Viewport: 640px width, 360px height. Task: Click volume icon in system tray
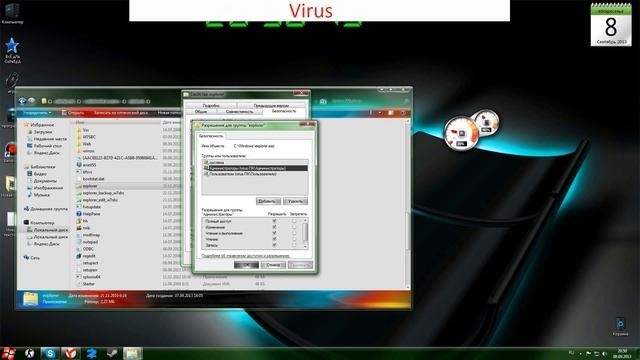[604, 353]
